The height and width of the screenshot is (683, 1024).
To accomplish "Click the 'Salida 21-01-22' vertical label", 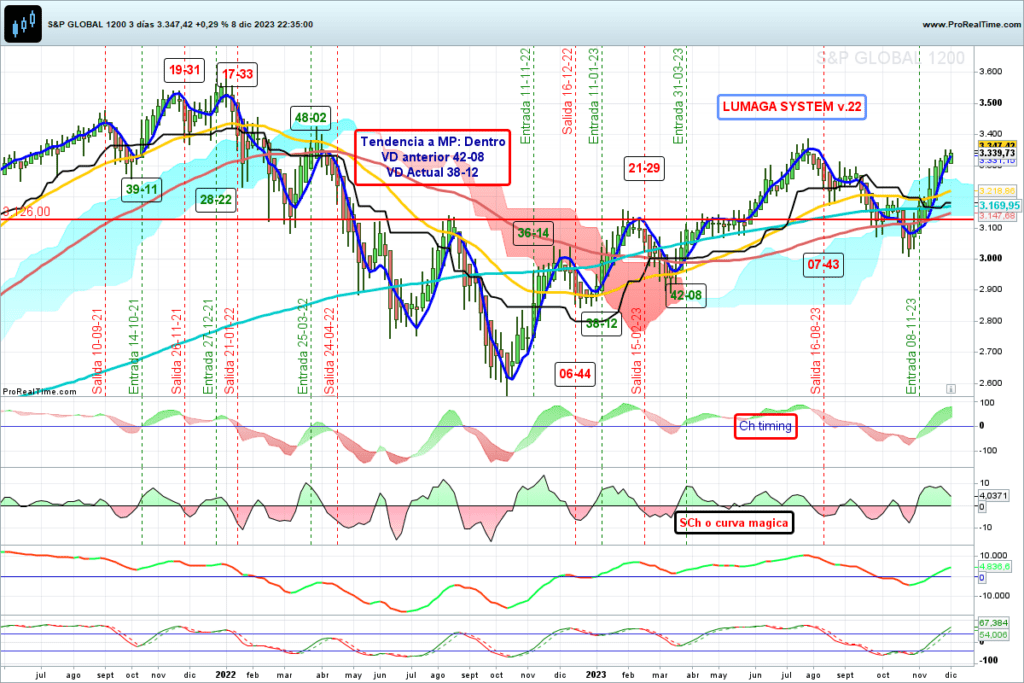I will click(x=229, y=351).
